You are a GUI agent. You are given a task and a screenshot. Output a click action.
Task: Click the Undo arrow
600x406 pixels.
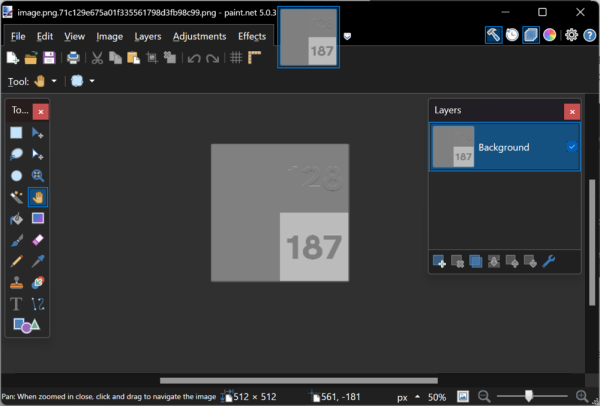(x=194, y=58)
